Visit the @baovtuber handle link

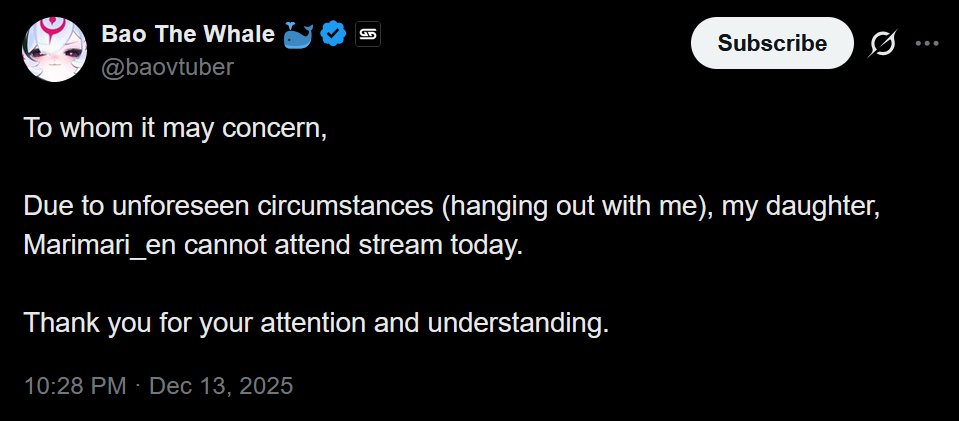click(x=167, y=67)
